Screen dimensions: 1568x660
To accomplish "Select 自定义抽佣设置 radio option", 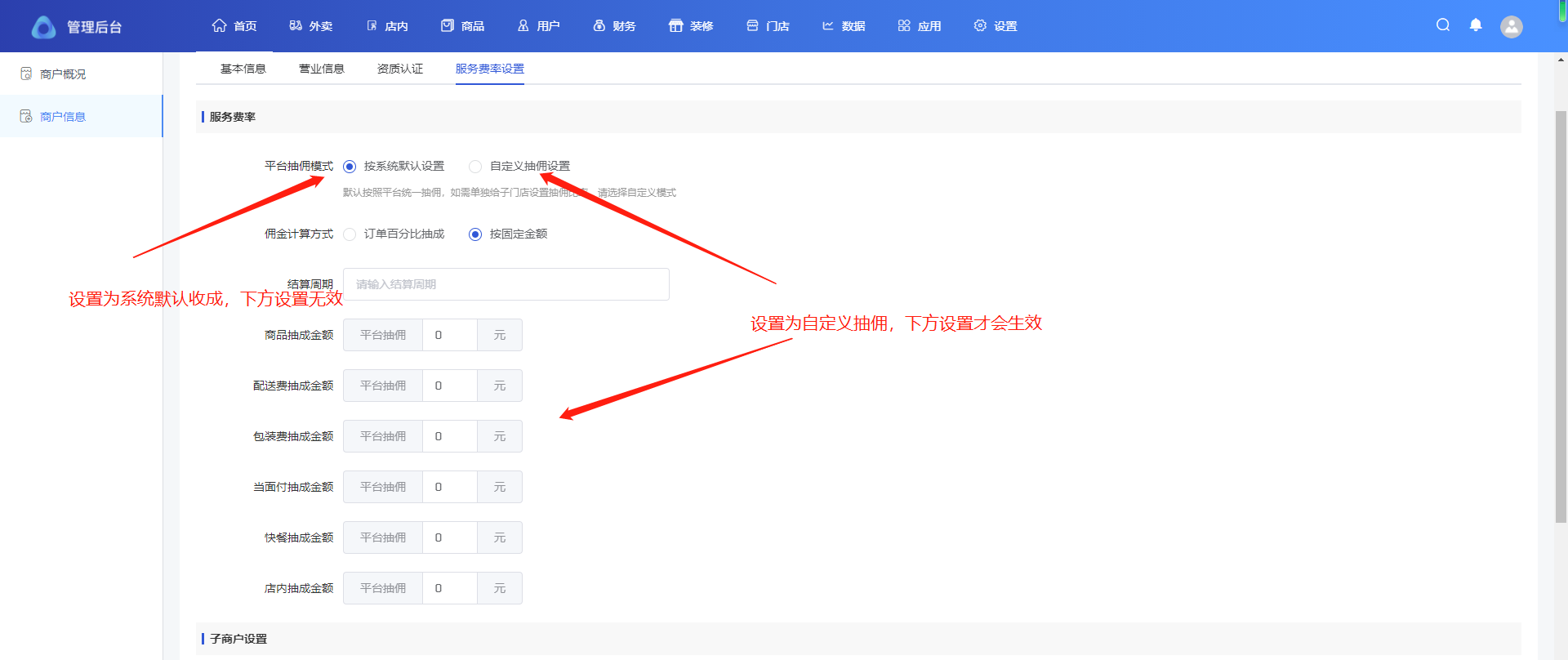I will click(475, 167).
